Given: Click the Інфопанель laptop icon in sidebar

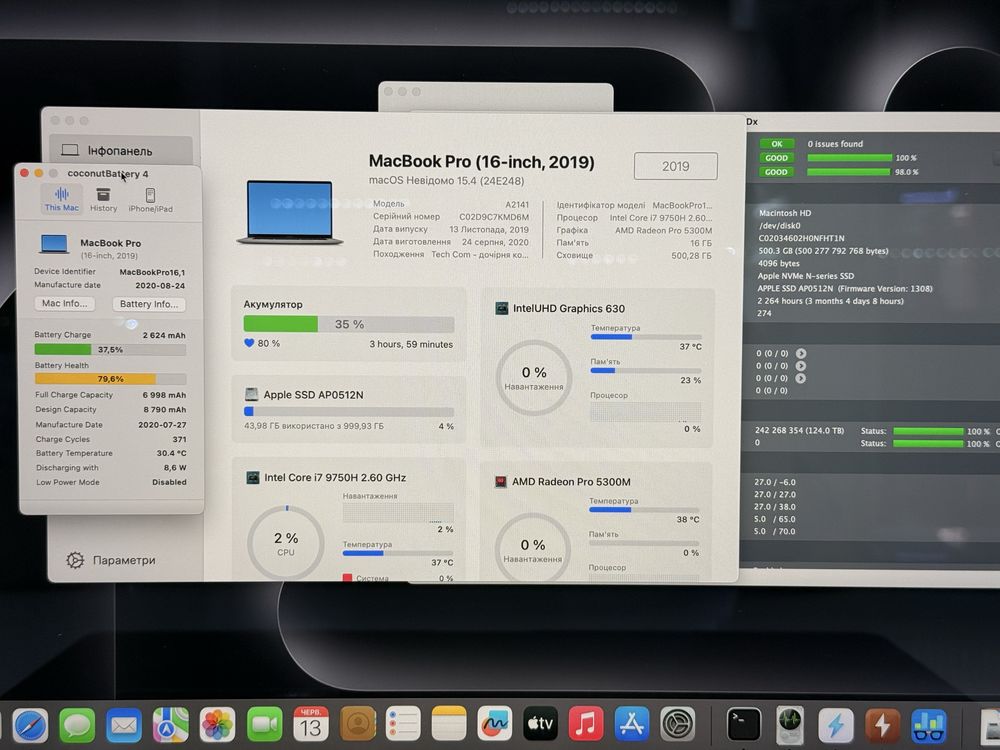Looking at the screenshot, I should [x=70, y=151].
